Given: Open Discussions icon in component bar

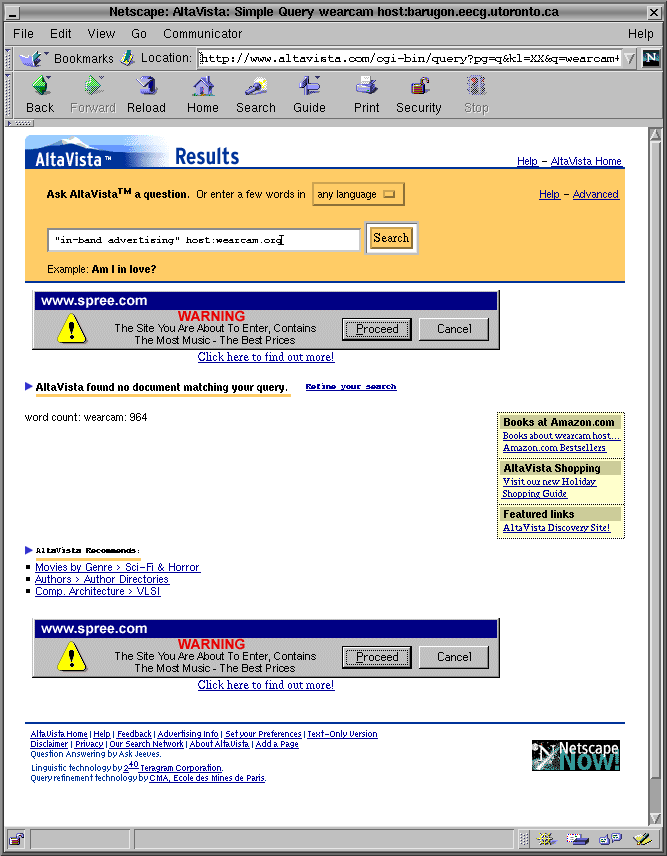Looking at the screenshot, I should click(611, 839).
